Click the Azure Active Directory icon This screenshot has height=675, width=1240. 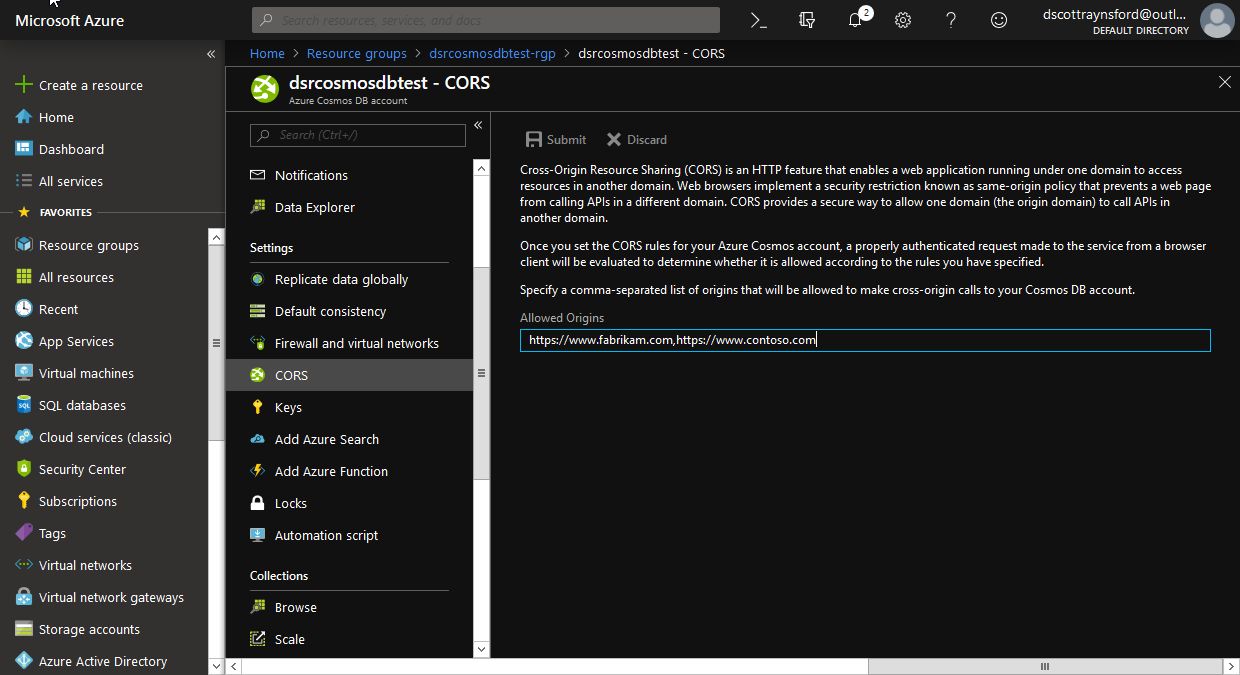click(24, 661)
